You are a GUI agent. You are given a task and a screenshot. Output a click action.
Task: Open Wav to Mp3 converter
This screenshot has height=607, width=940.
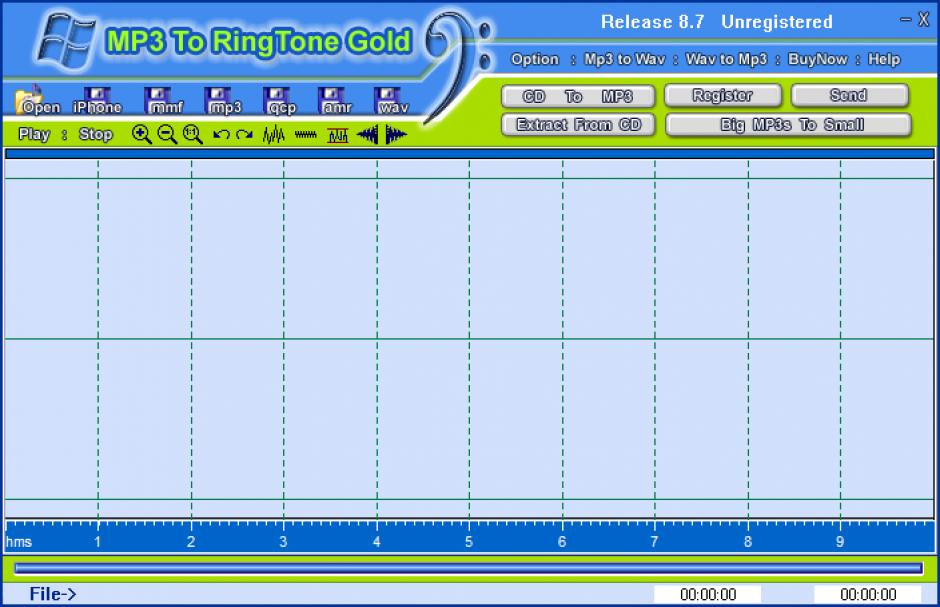[727, 59]
